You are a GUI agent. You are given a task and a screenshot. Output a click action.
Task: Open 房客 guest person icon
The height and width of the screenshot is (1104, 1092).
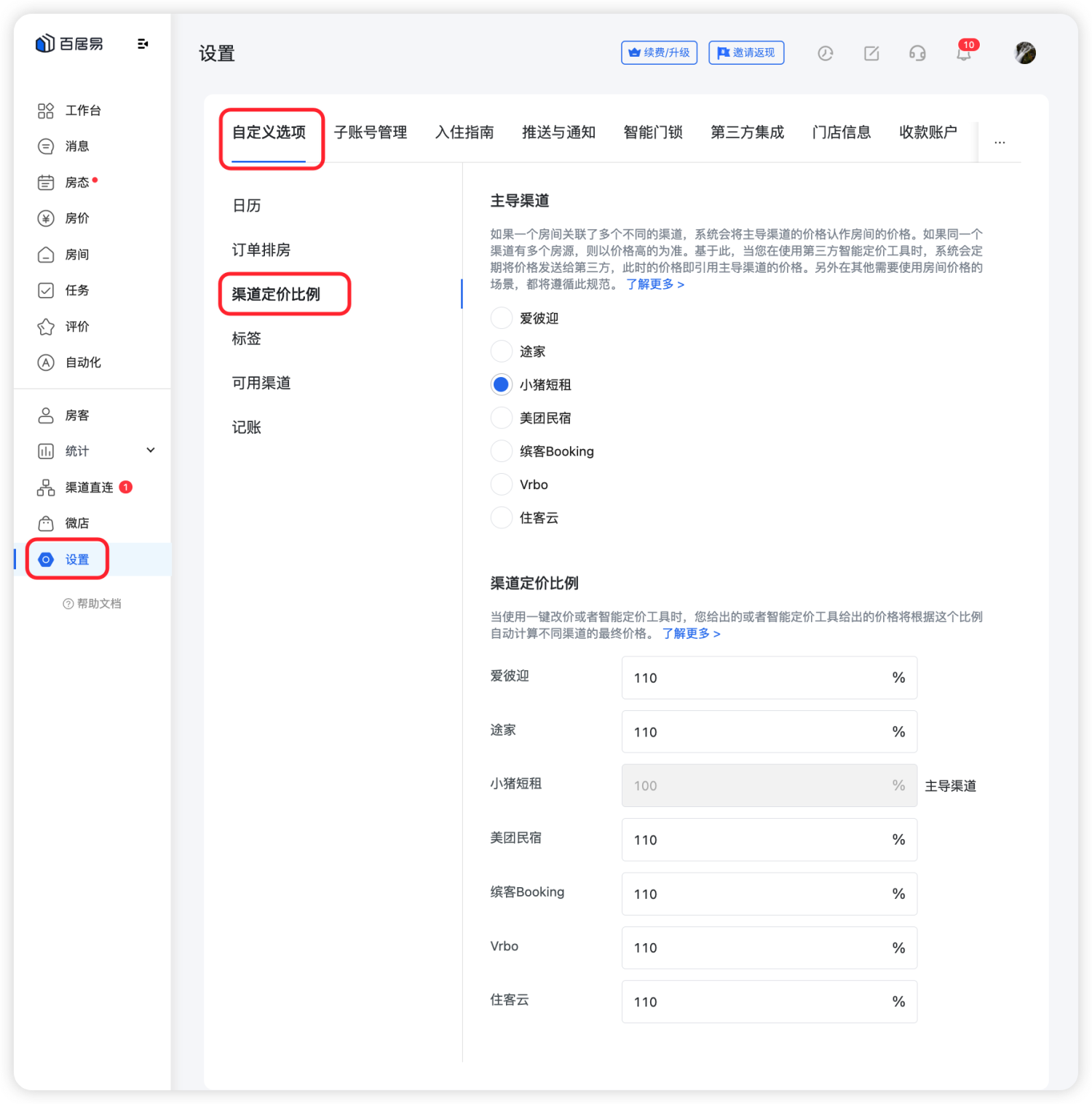(x=46, y=416)
